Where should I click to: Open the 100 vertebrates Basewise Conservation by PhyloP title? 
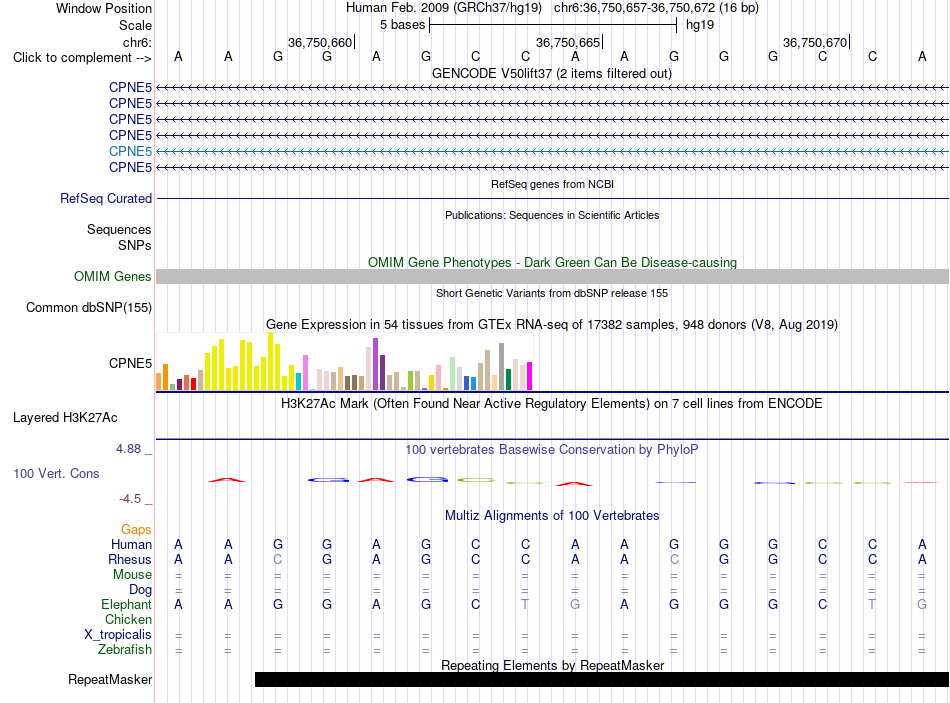pos(552,450)
